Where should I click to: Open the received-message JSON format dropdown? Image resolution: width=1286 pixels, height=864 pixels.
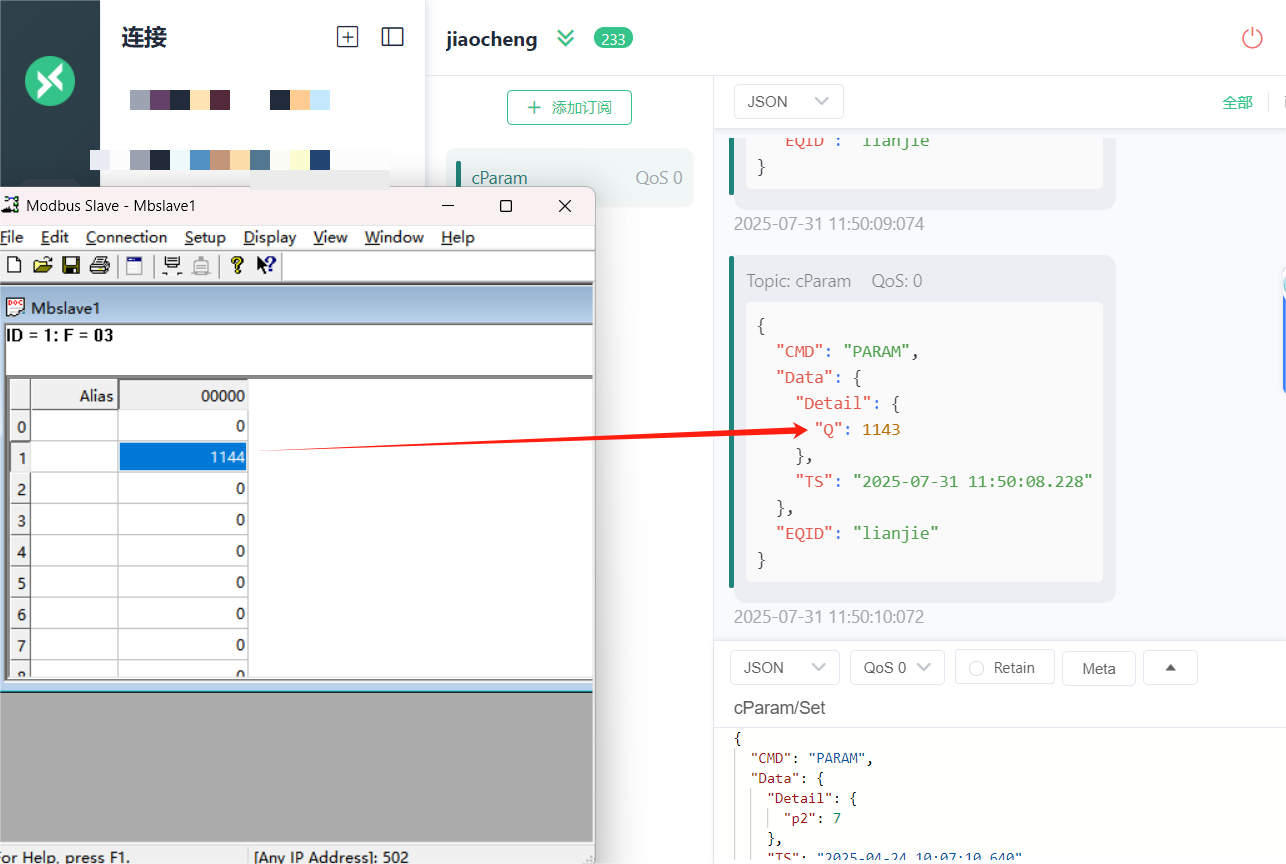coord(788,101)
